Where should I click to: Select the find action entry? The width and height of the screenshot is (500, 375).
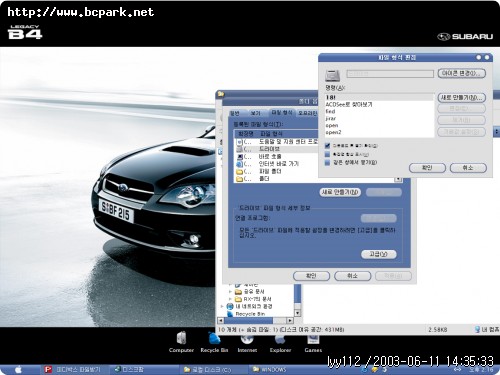click(379, 111)
